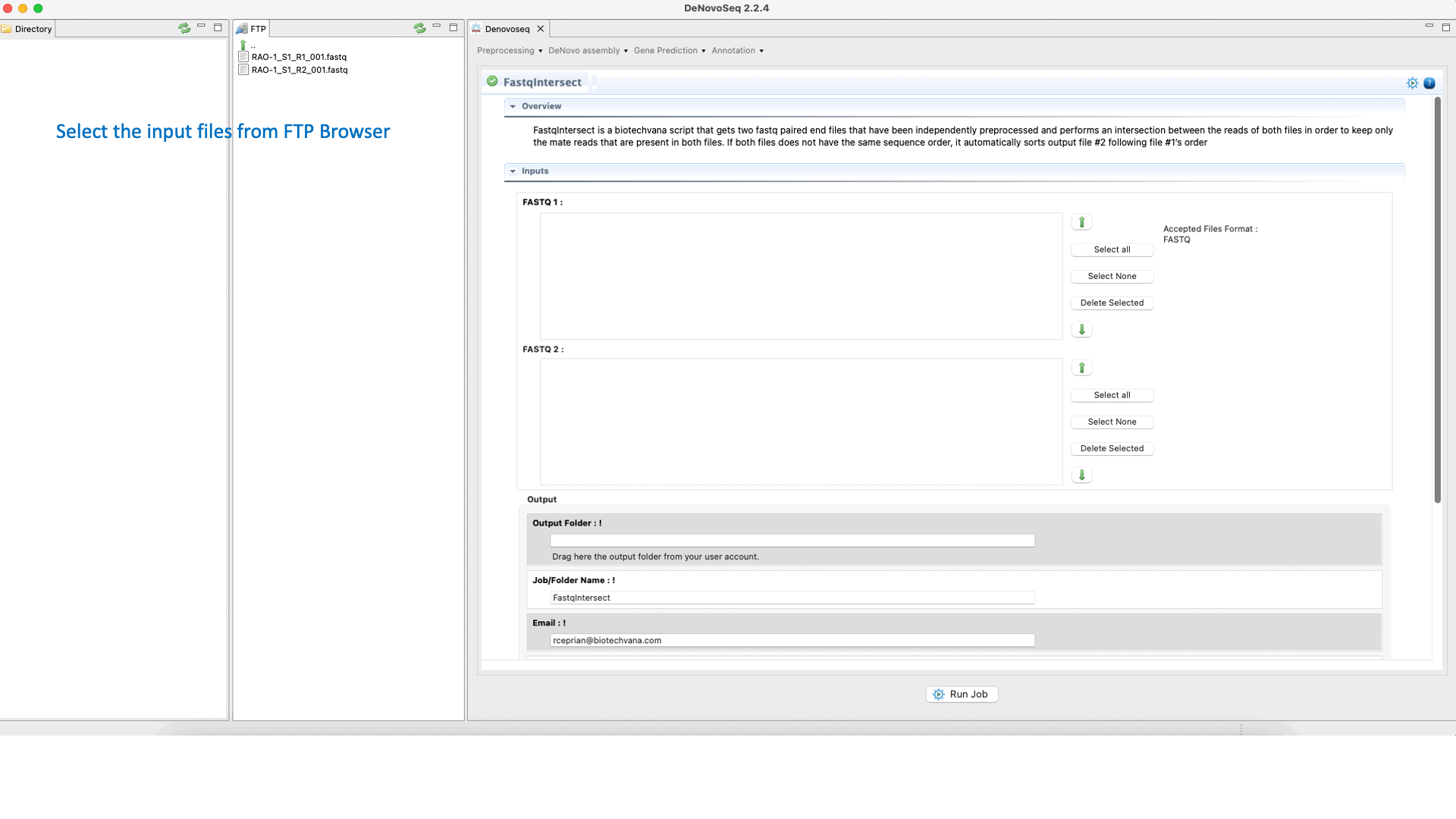Refresh the Directory panel

pos(184,28)
